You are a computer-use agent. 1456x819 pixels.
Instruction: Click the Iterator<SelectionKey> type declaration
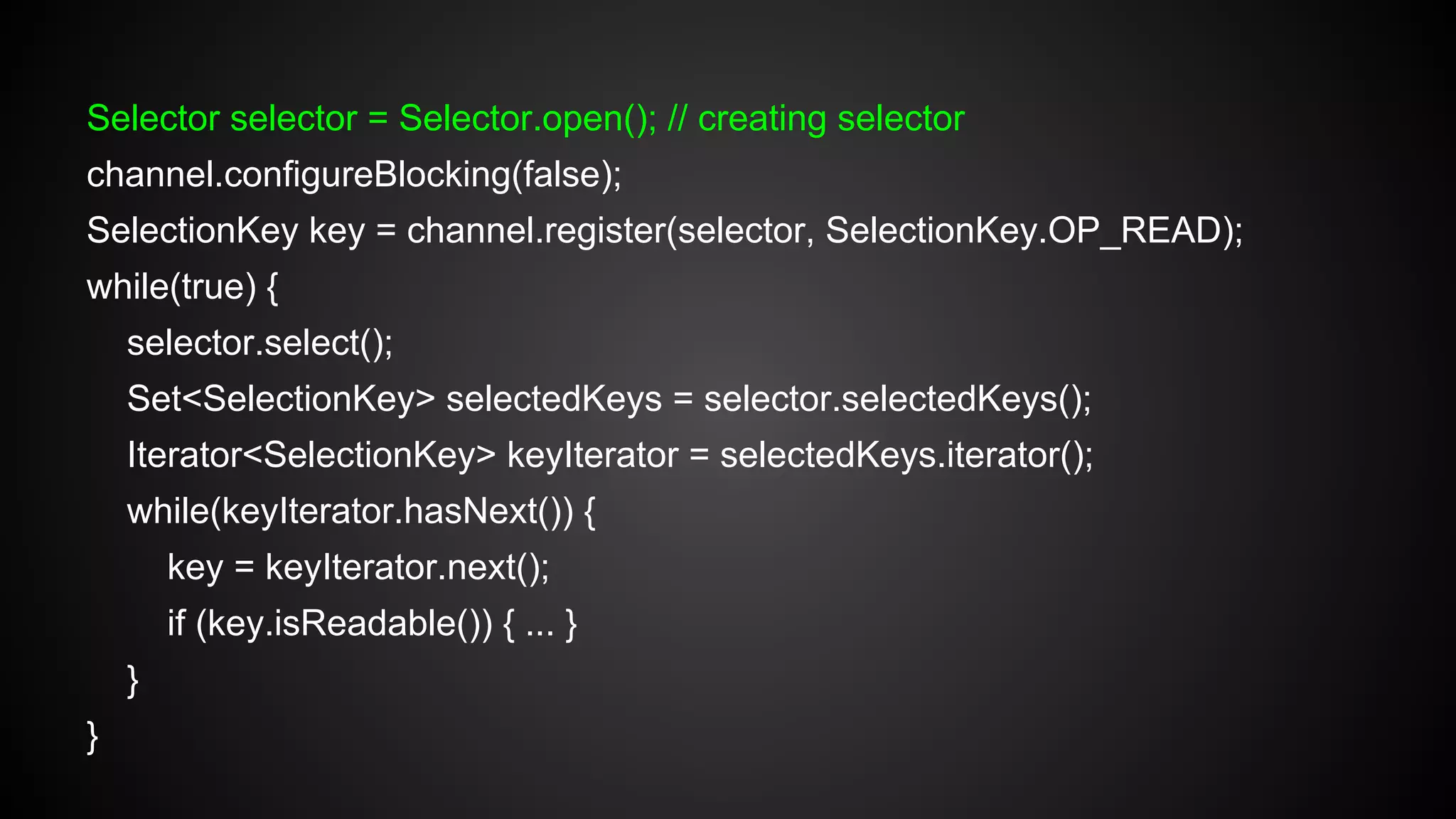(x=311, y=455)
